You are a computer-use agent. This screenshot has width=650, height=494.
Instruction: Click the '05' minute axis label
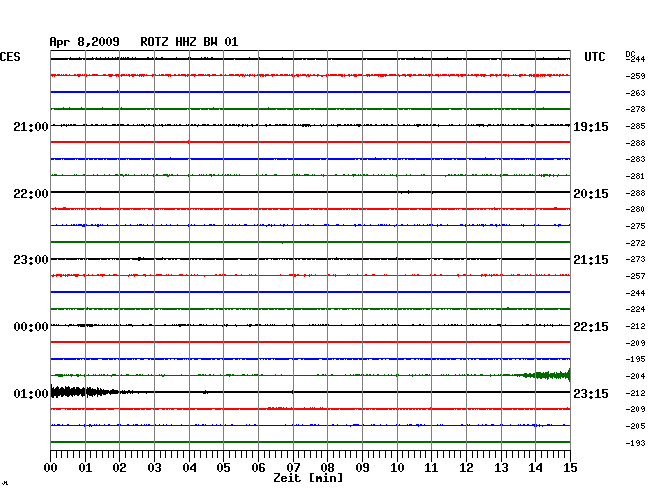click(x=223, y=468)
